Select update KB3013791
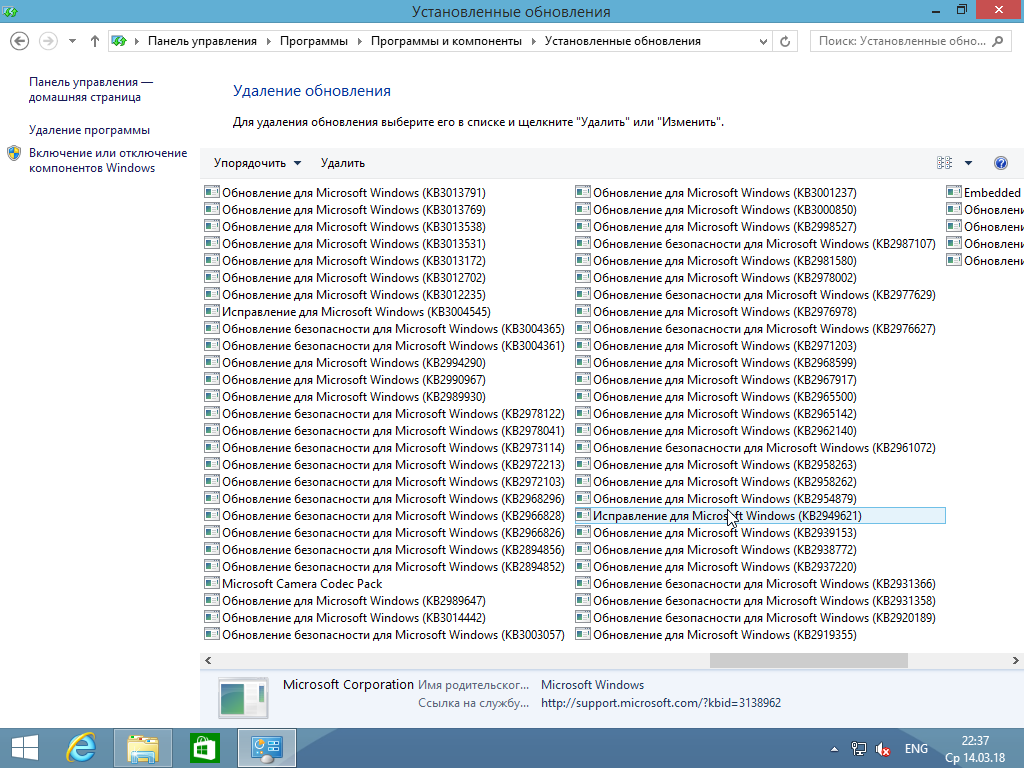1024x768 pixels. click(x=353, y=193)
